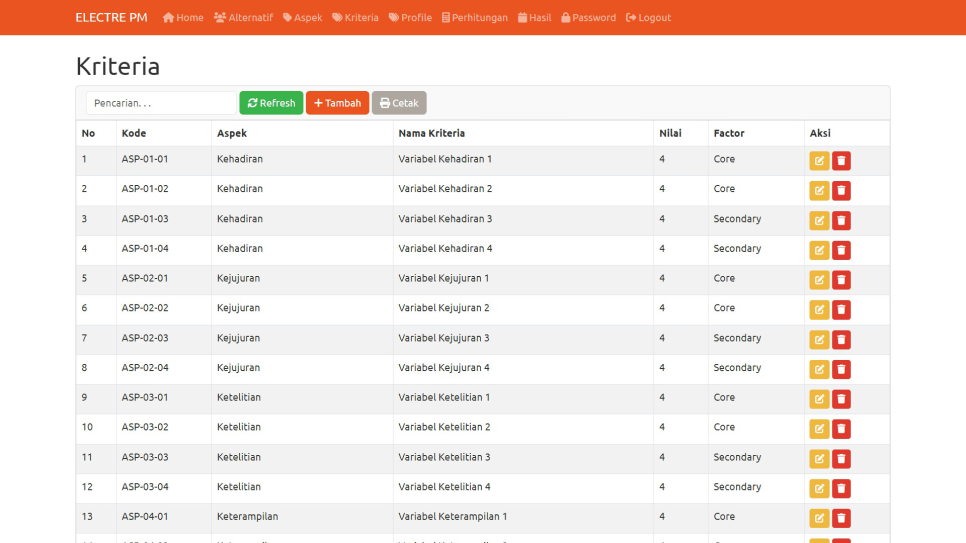Edit row ASP-03-03
This screenshot has height=543, width=966.
[x=819, y=459]
